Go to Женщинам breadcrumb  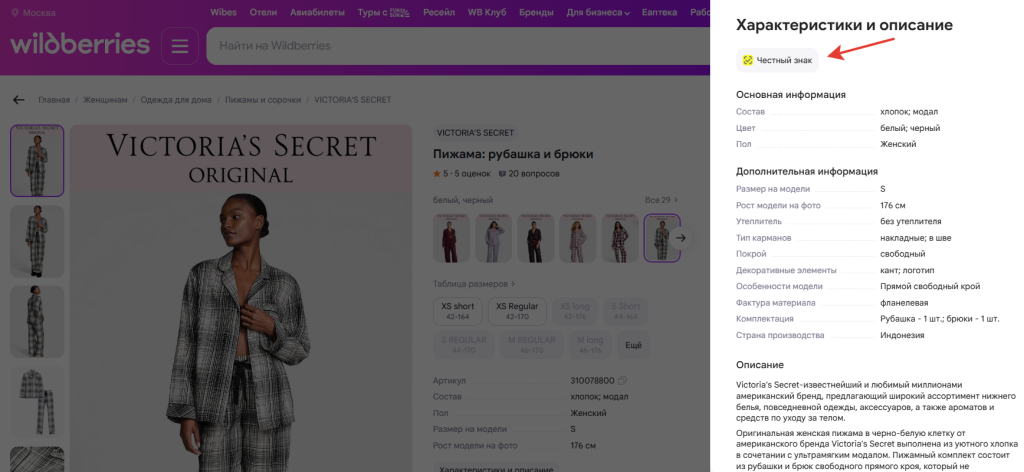tap(105, 100)
